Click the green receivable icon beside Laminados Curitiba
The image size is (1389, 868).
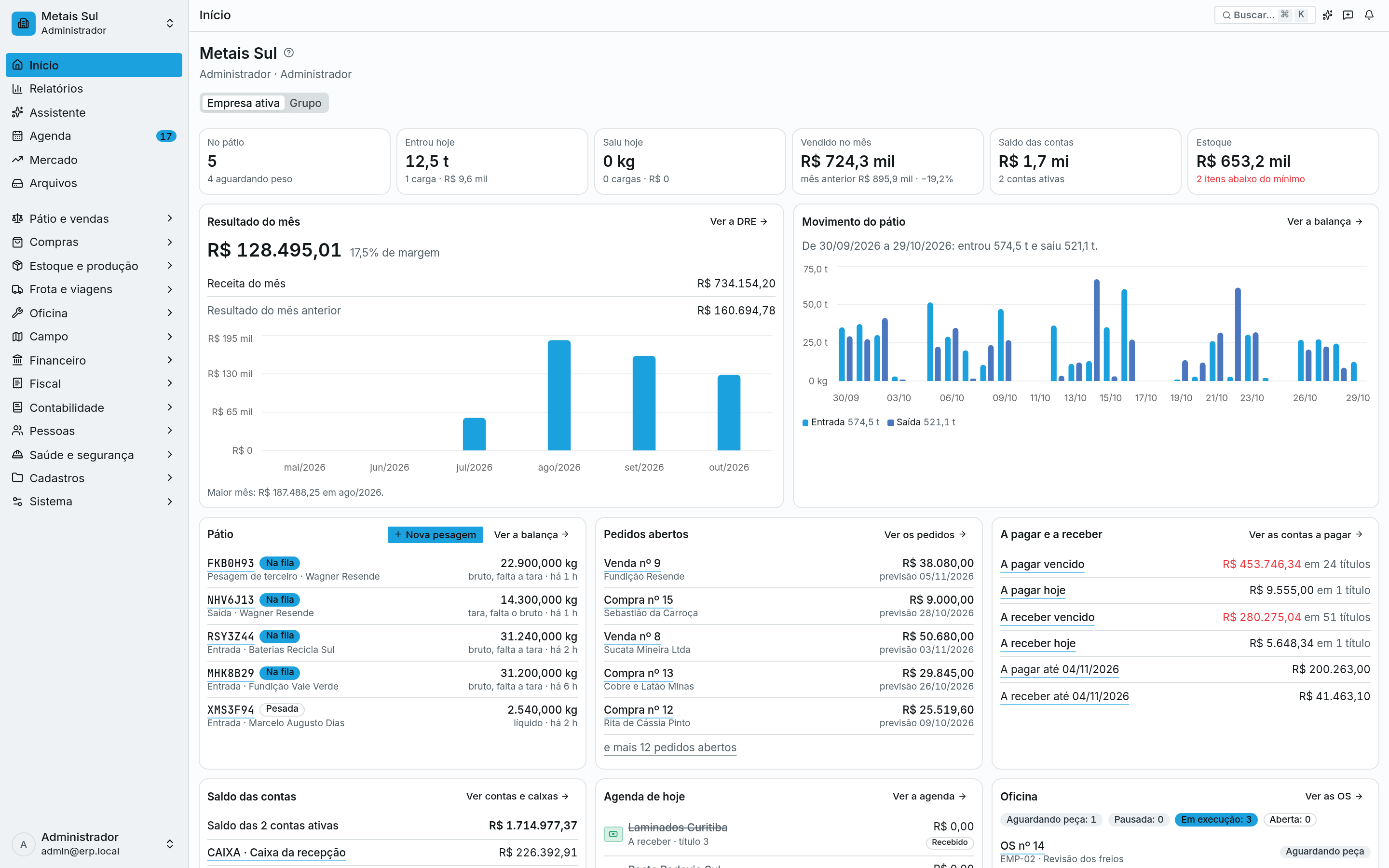[x=613, y=834]
